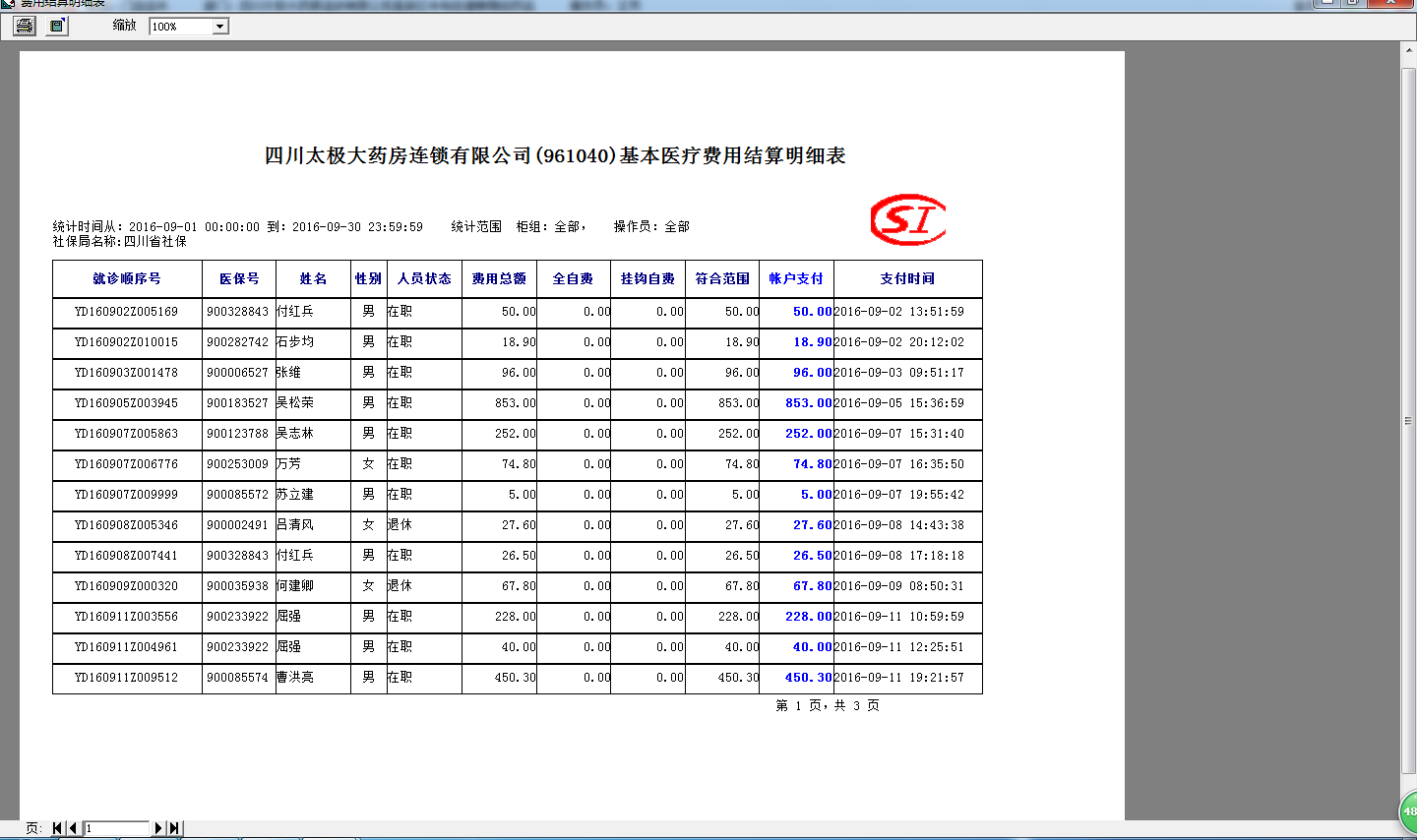1417x840 pixels.
Task: Select serial number YD160902Z010015
Action: click(x=127, y=342)
